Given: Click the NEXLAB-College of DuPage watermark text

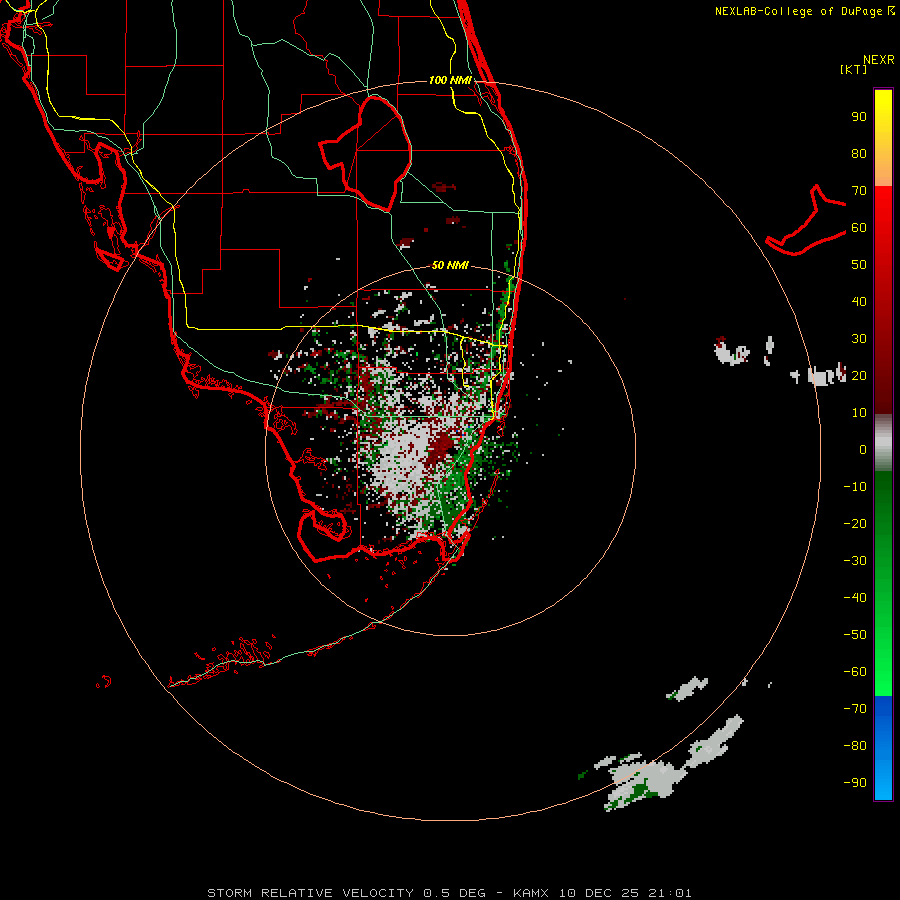Looking at the screenshot, I should 804,11.
